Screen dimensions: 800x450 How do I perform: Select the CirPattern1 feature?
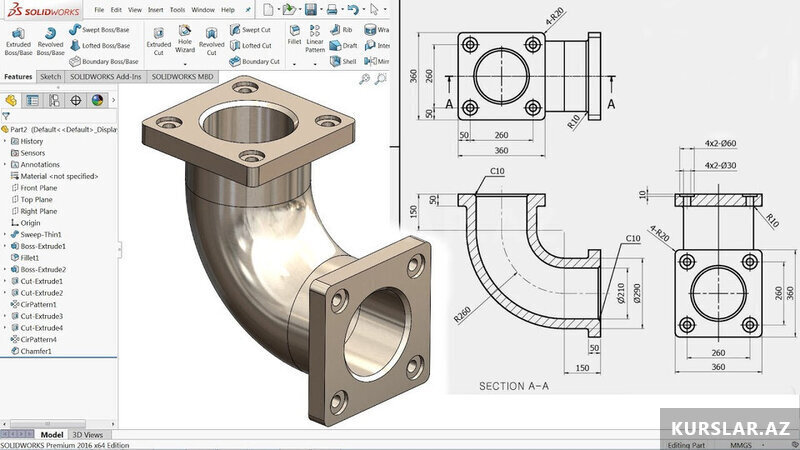[34, 305]
